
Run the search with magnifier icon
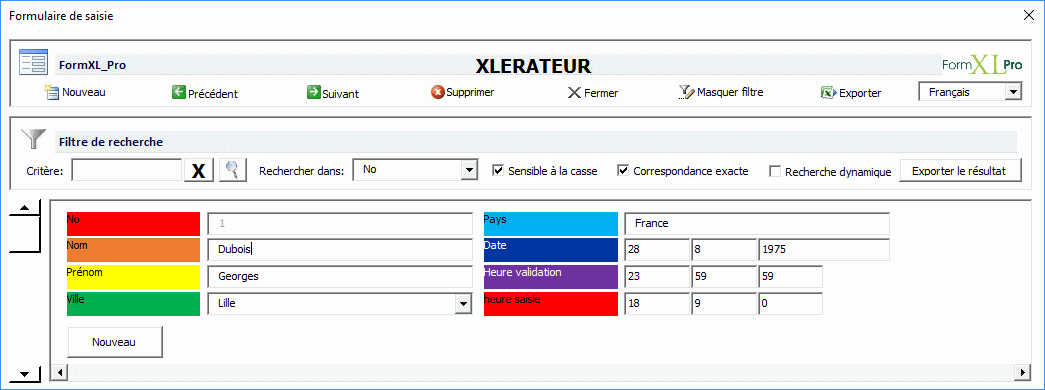(x=233, y=170)
